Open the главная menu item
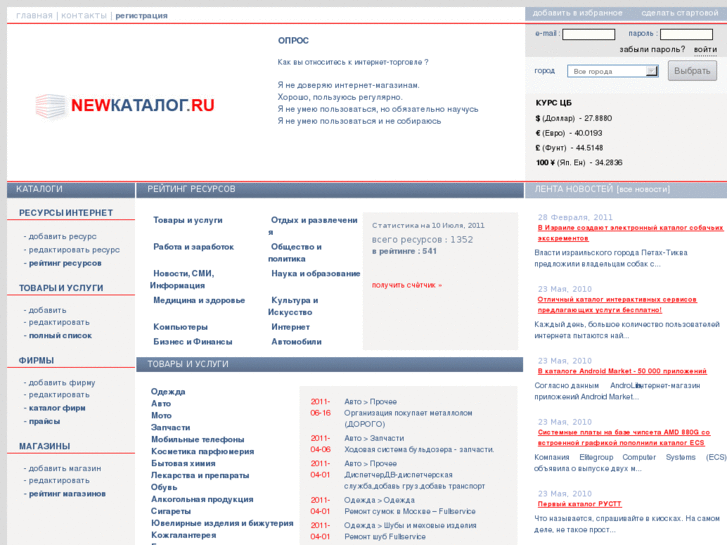727x545 pixels. pyautogui.click(x=35, y=15)
